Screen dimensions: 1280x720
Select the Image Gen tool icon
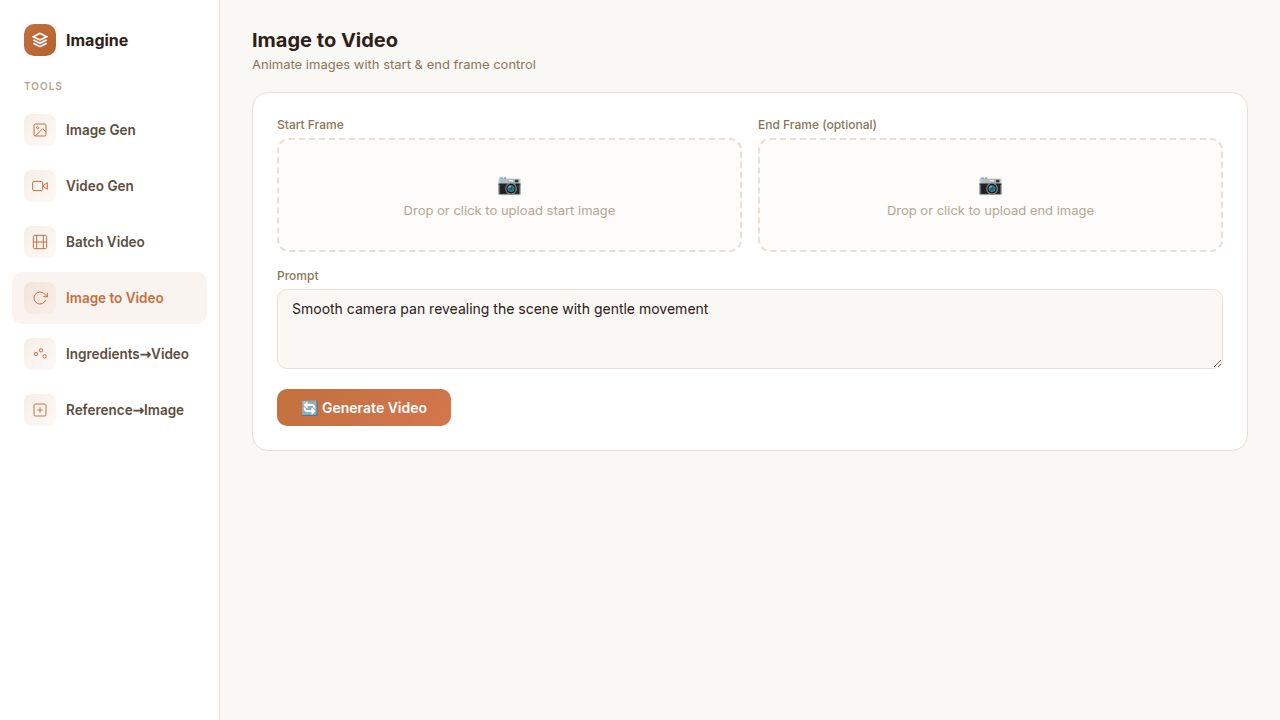pos(39,129)
